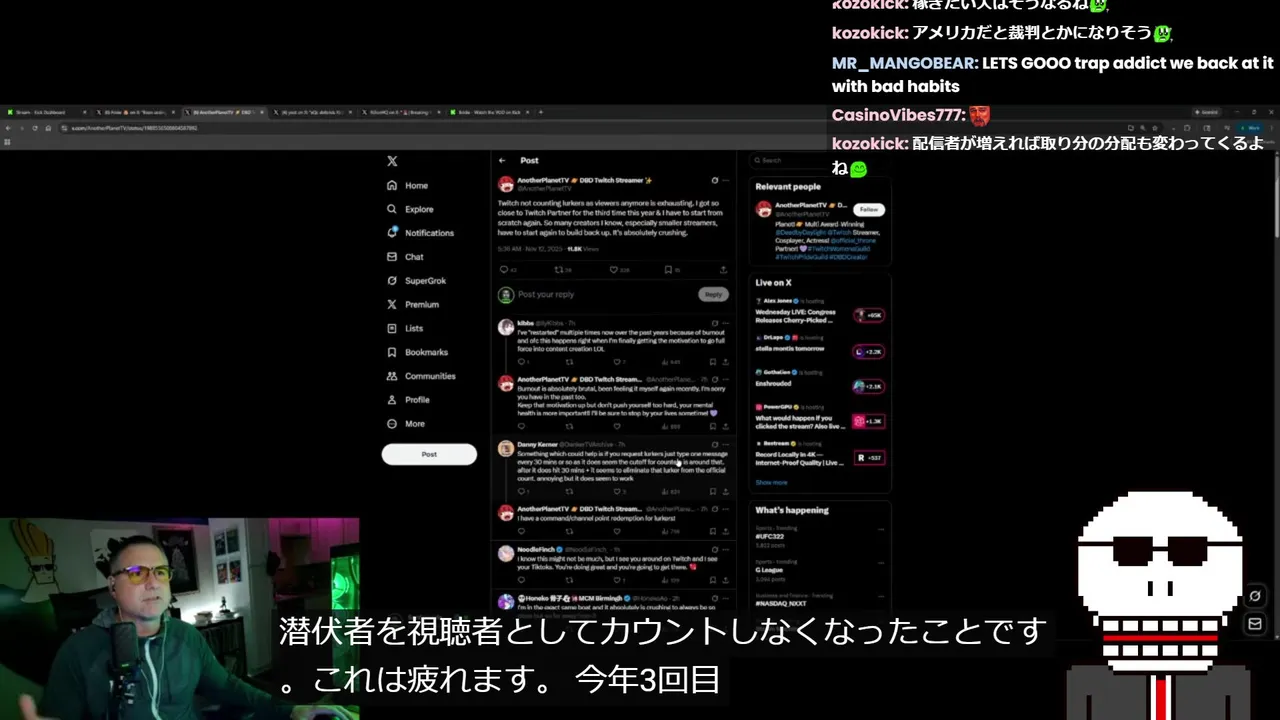Click the AnotherPlanetTV avatar on the main post
The width and height of the screenshot is (1280, 720).
point(506,184)
